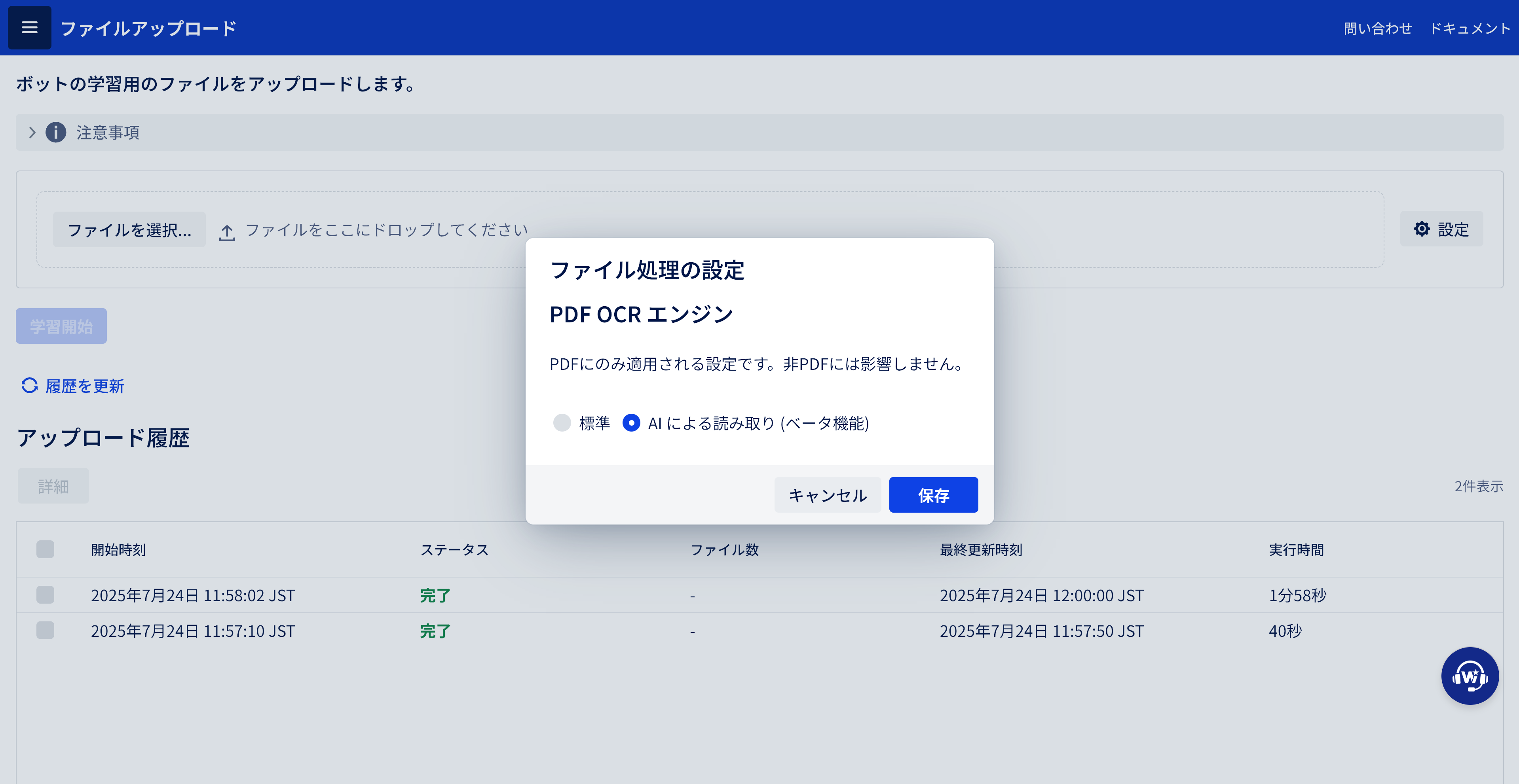Viewport: 1519px width, 784px height.
Task: Open the hamburger navigation menu
Action: [29, 28]
